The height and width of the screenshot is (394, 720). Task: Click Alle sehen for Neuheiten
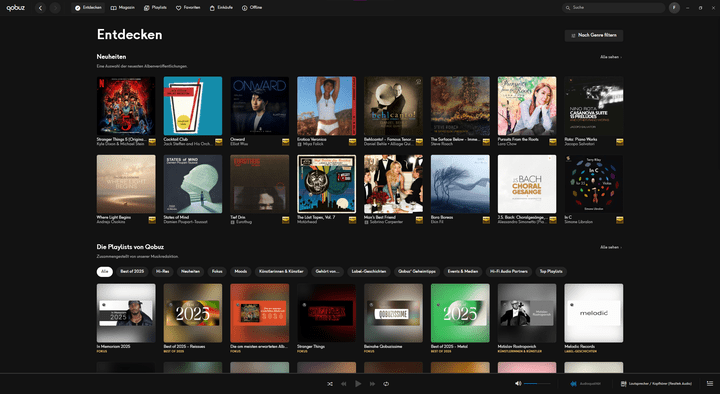pos(611,57)
